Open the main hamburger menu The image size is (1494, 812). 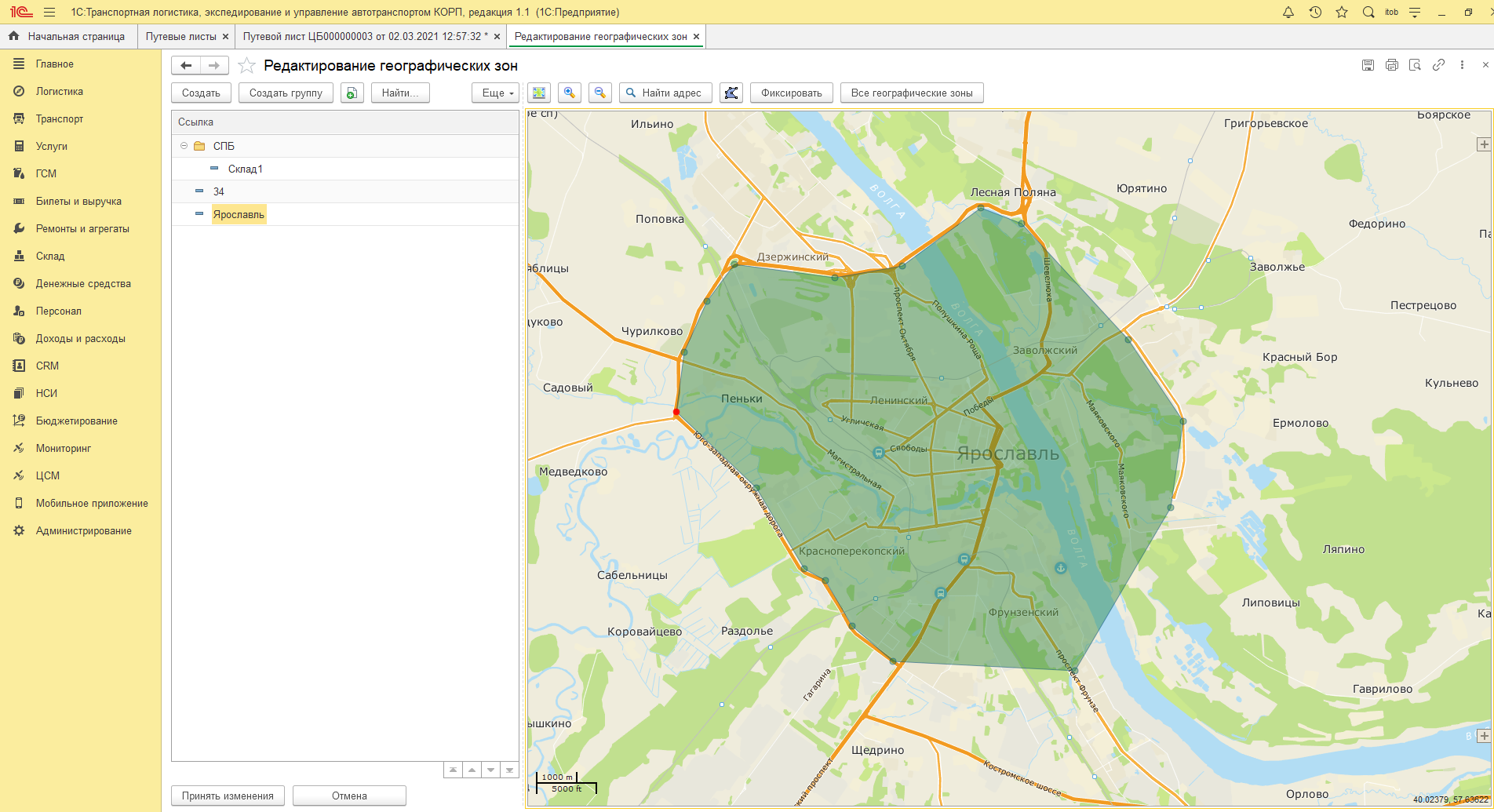pyautogui.click(x=49, y=12)
